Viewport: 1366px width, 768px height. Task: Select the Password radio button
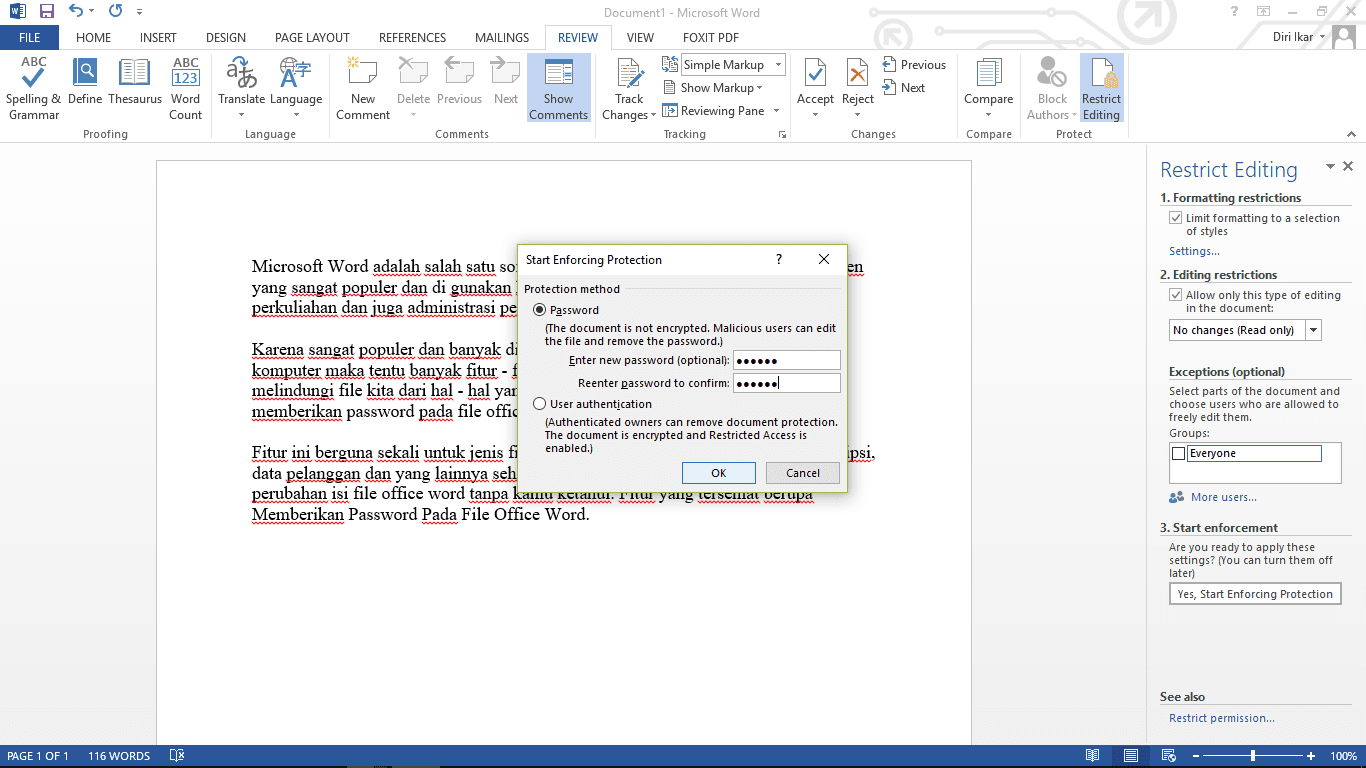tap(540, 310)
